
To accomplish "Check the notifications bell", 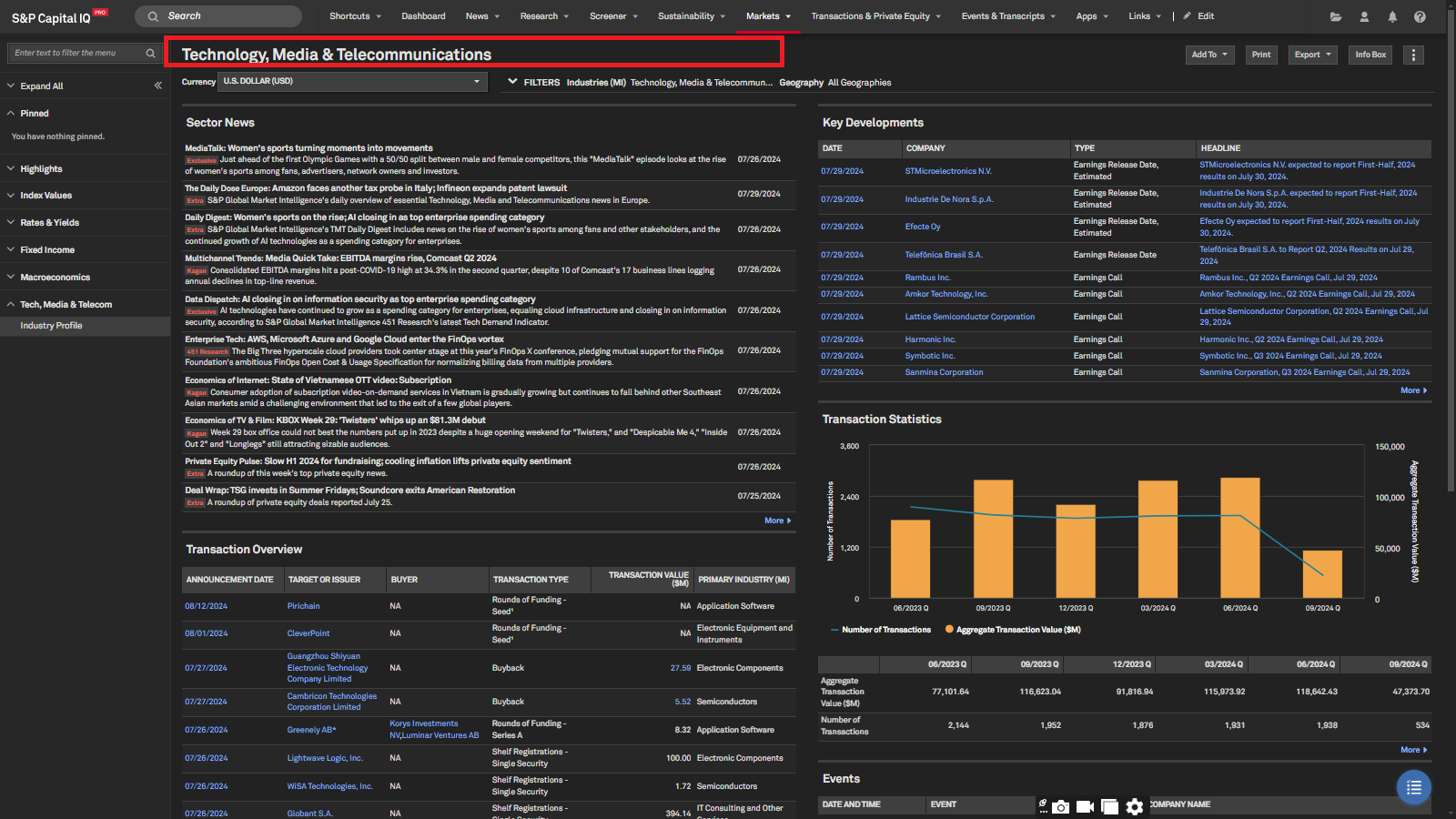I will [1392, 16].
